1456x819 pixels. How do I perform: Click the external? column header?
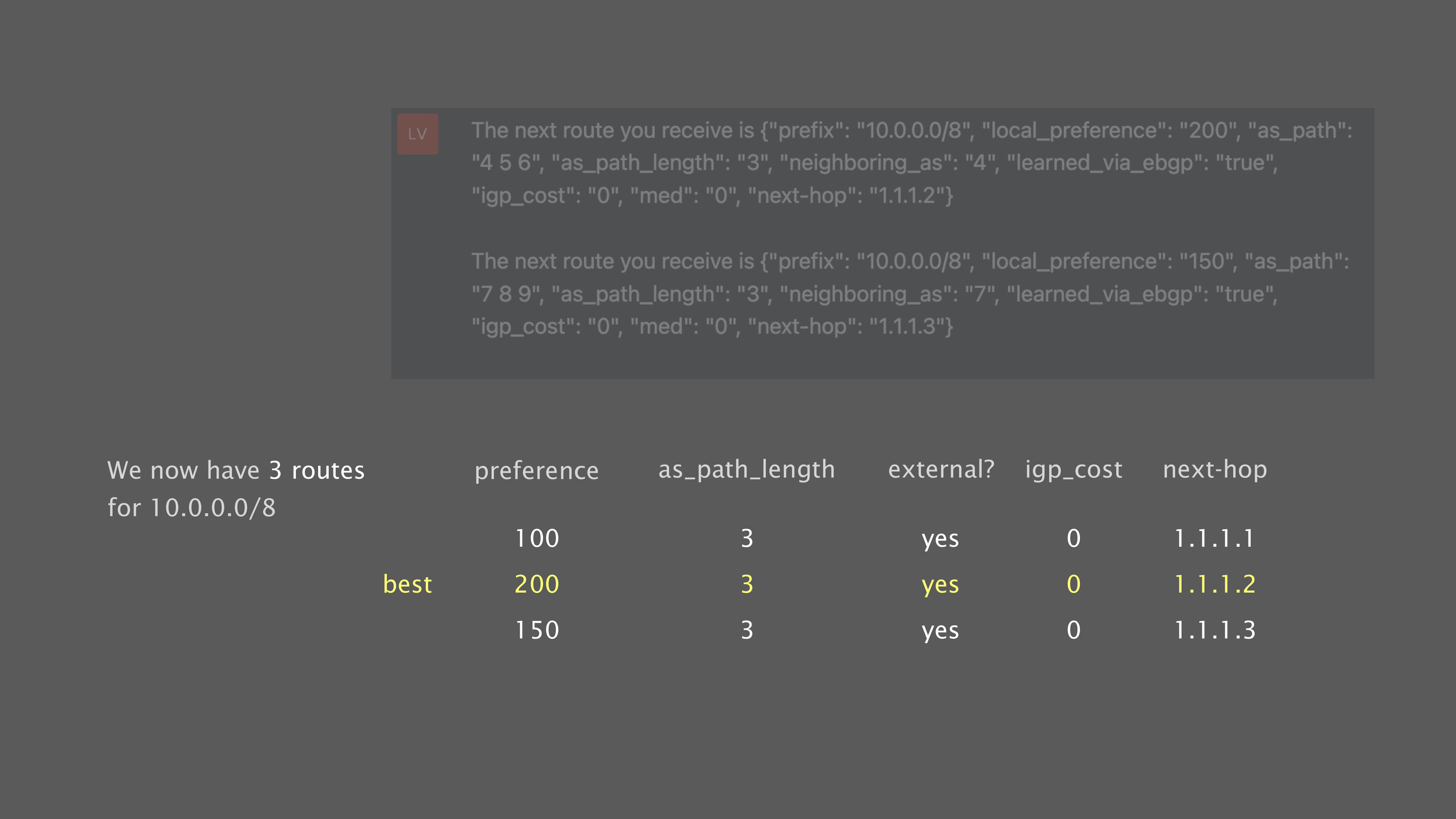coord(941,470)
